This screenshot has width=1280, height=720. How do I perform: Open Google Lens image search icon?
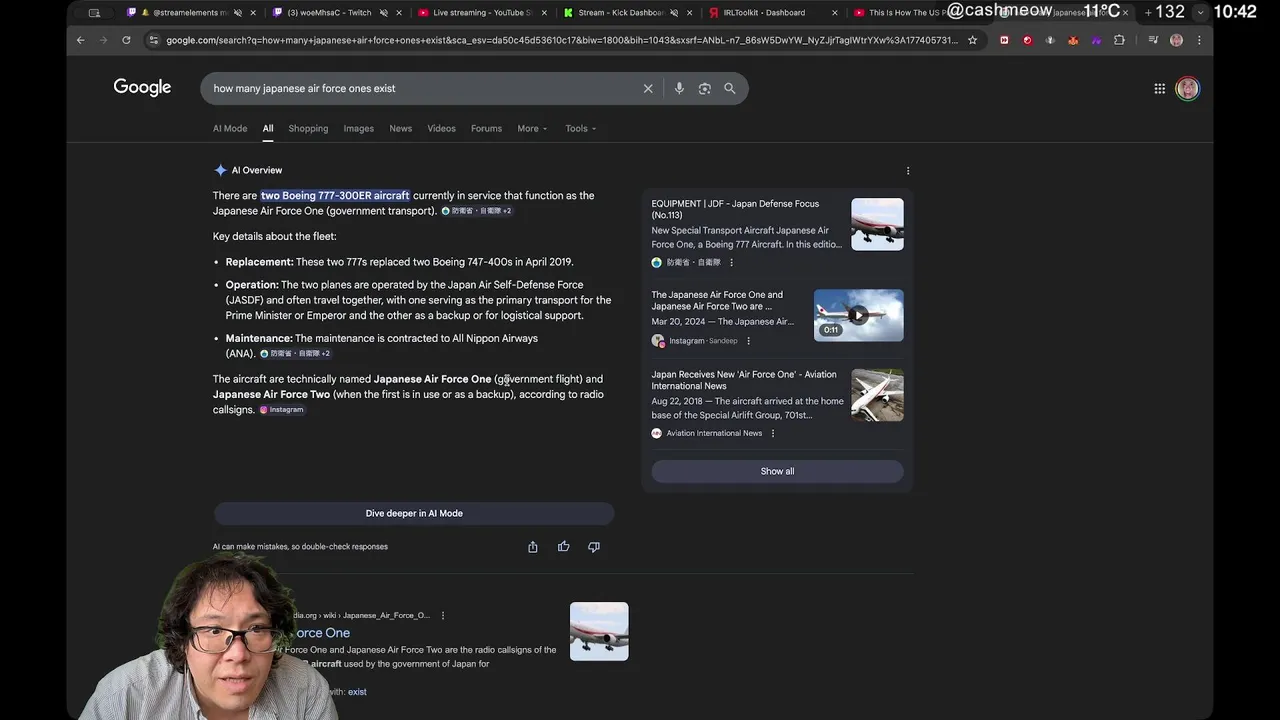tap(704, 88)
